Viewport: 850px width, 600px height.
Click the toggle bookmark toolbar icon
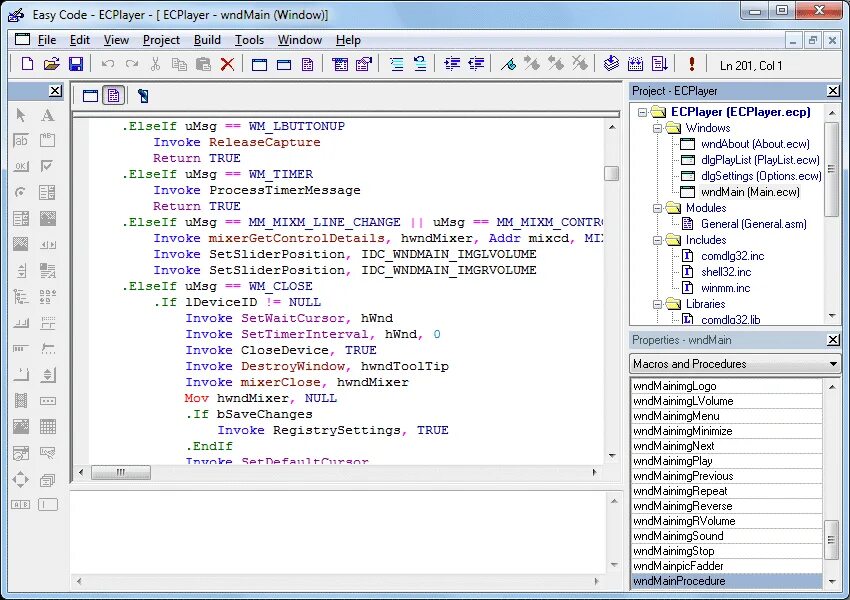508,64
